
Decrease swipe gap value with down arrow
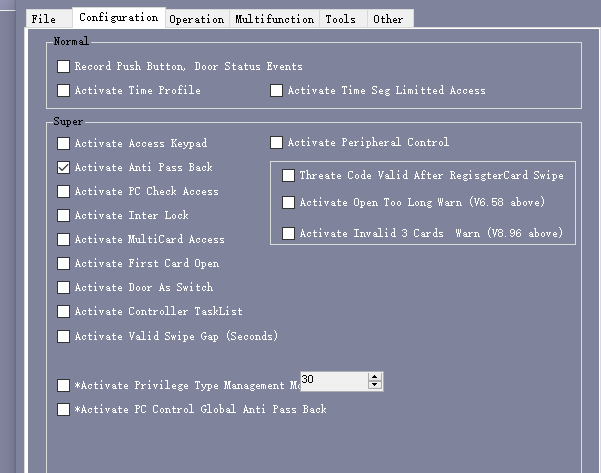click(x=375, y=385)
